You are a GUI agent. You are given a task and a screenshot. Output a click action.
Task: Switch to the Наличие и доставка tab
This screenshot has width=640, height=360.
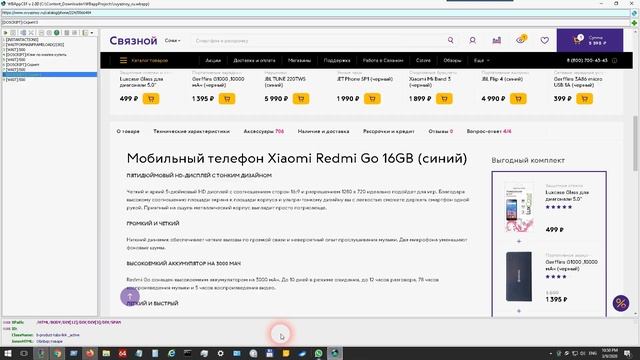(x=323, y=131)
